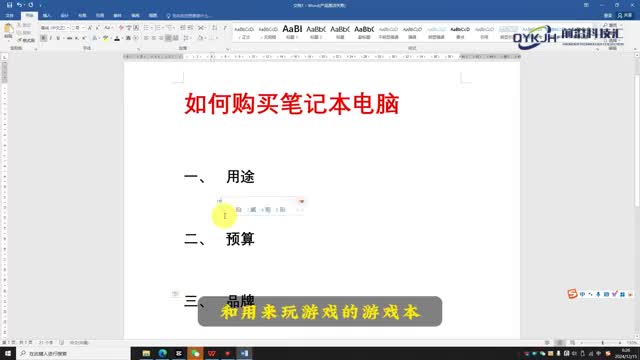Click the Word icon on taskbar
The image size is (640, 360).
tap(244, 353)
